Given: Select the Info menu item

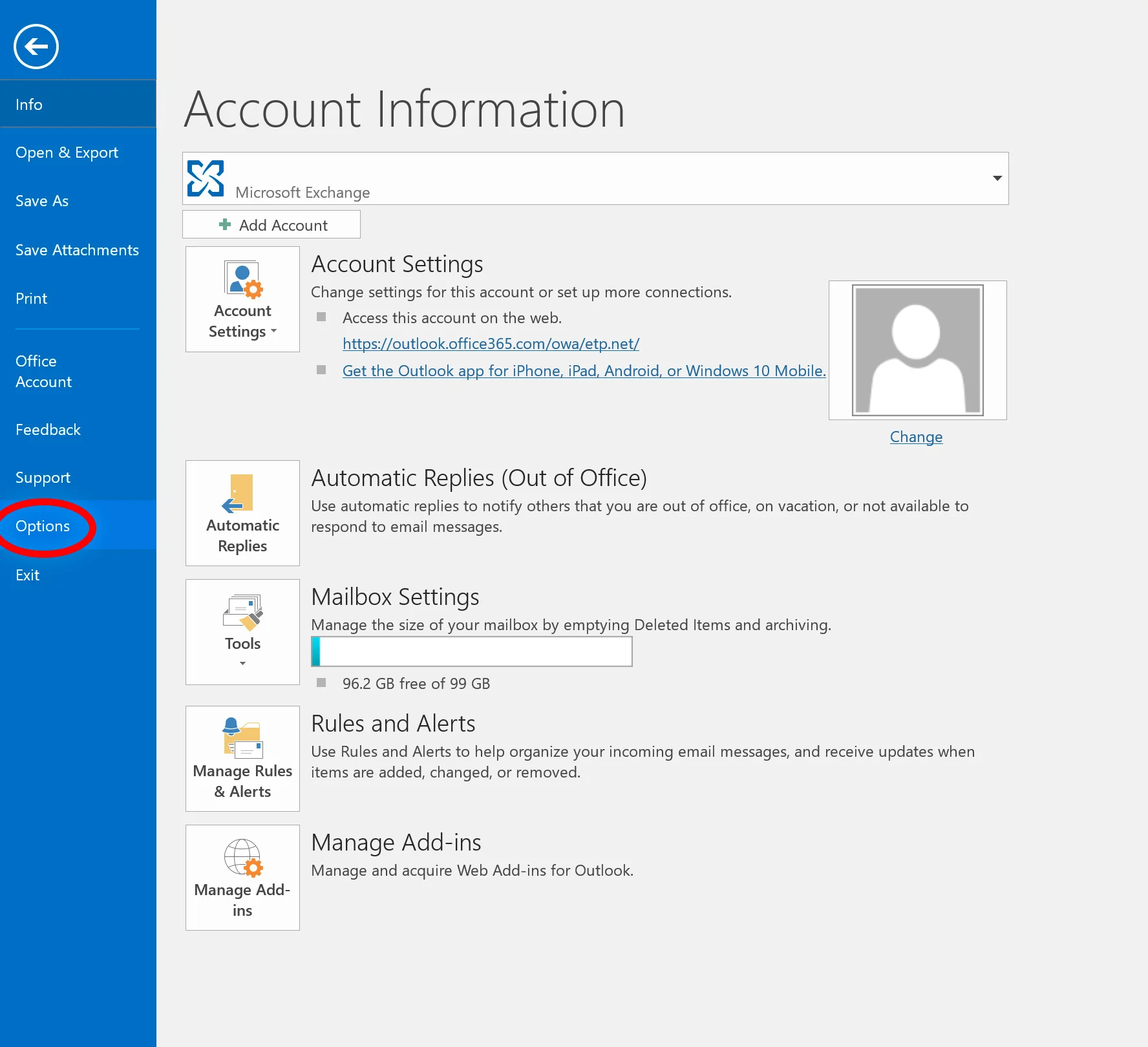Looking at the screenshot, I should [x=78, y=104].
